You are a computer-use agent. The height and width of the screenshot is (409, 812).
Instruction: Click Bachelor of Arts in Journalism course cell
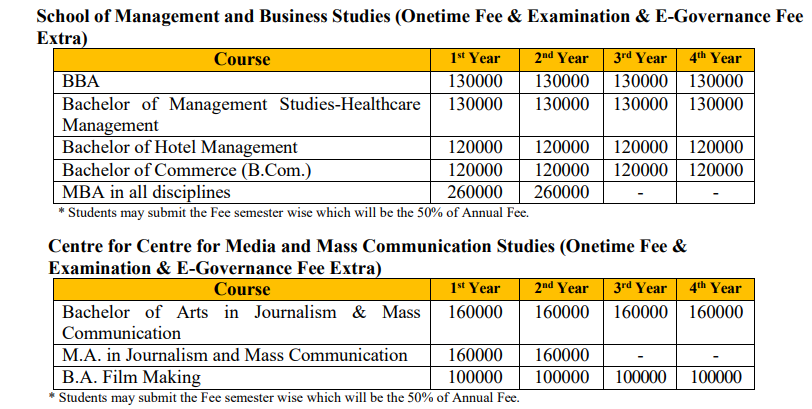241,322
